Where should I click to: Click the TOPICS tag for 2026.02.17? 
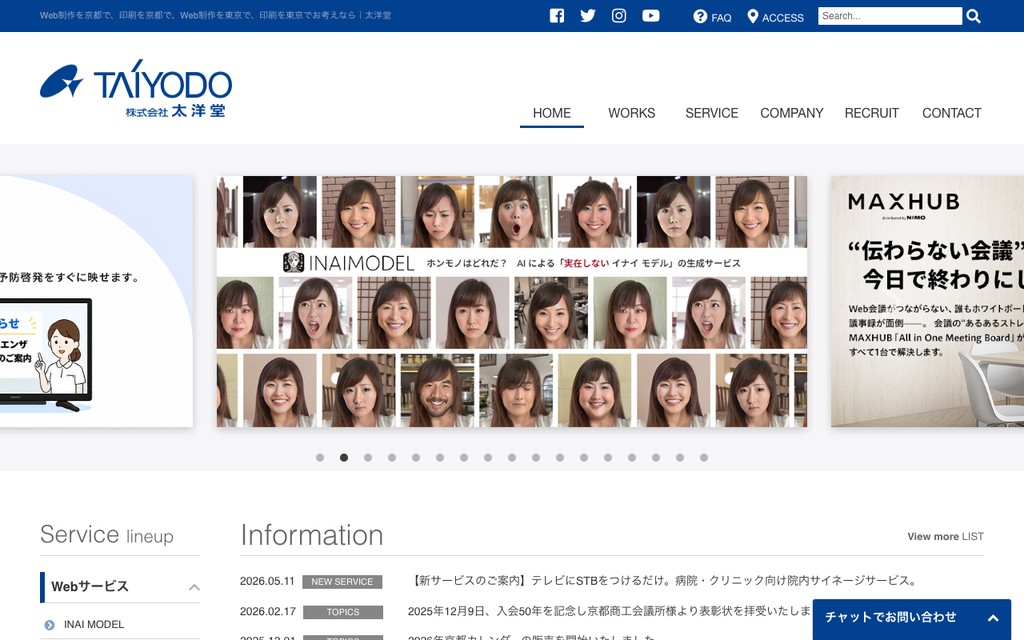[342, 612]
